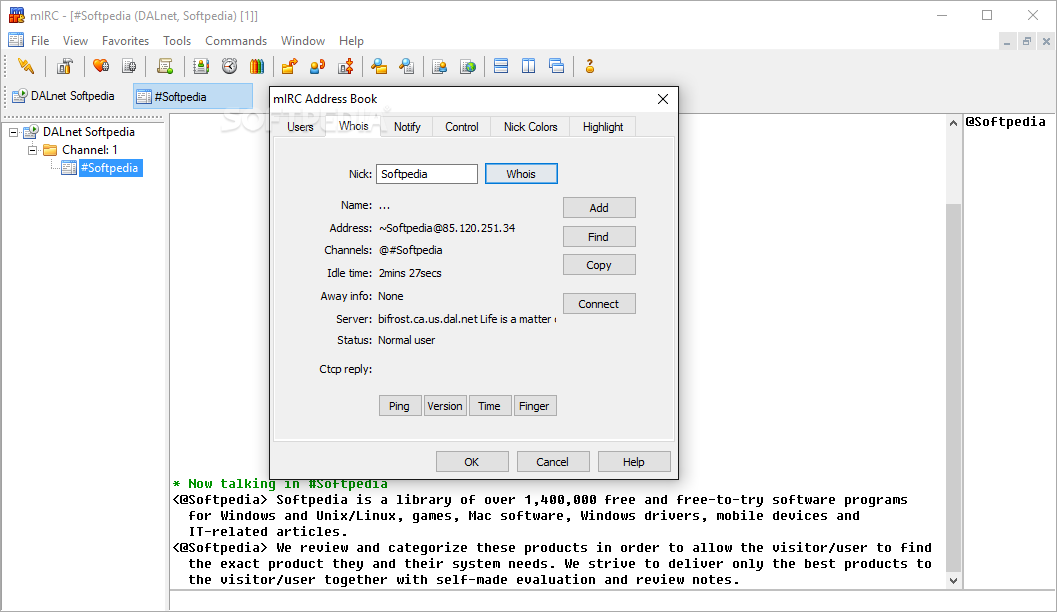Select @Softpedia in the nick list
This screenshot has width=1057, height=612.
[x=1005, y=122]
